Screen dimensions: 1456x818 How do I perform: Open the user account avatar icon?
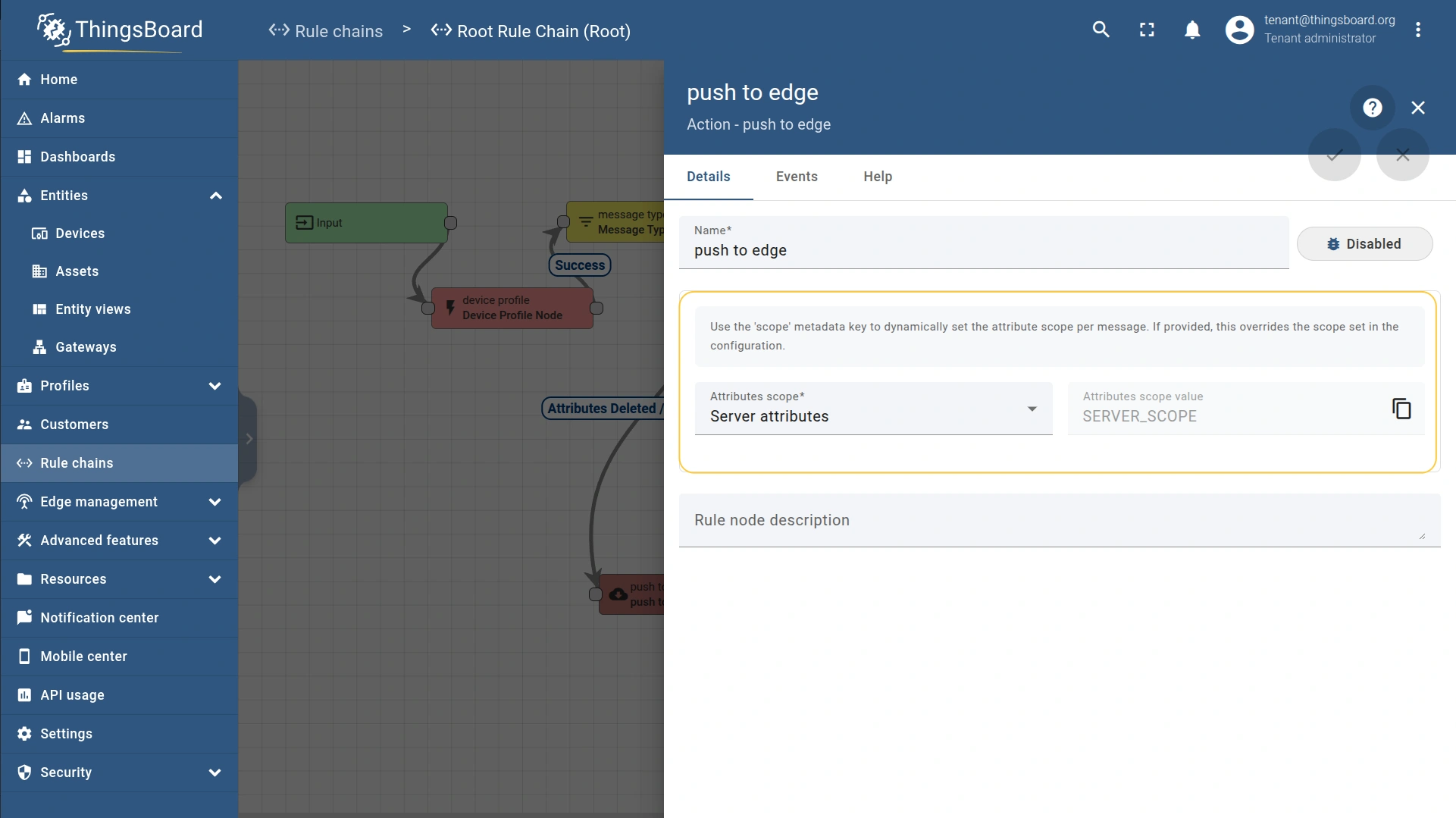point(1239,30)
